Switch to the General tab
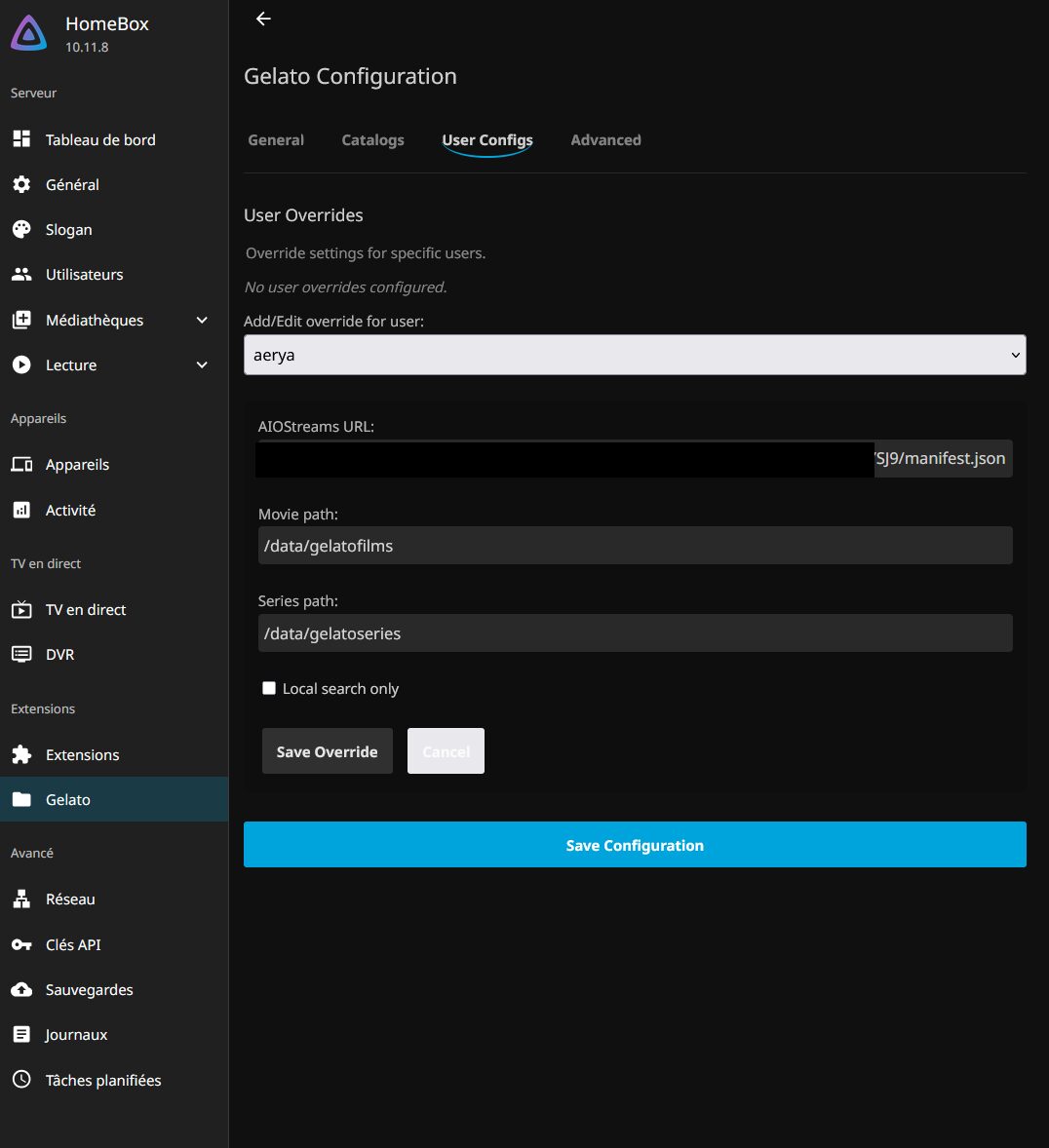 pos(276,139)
